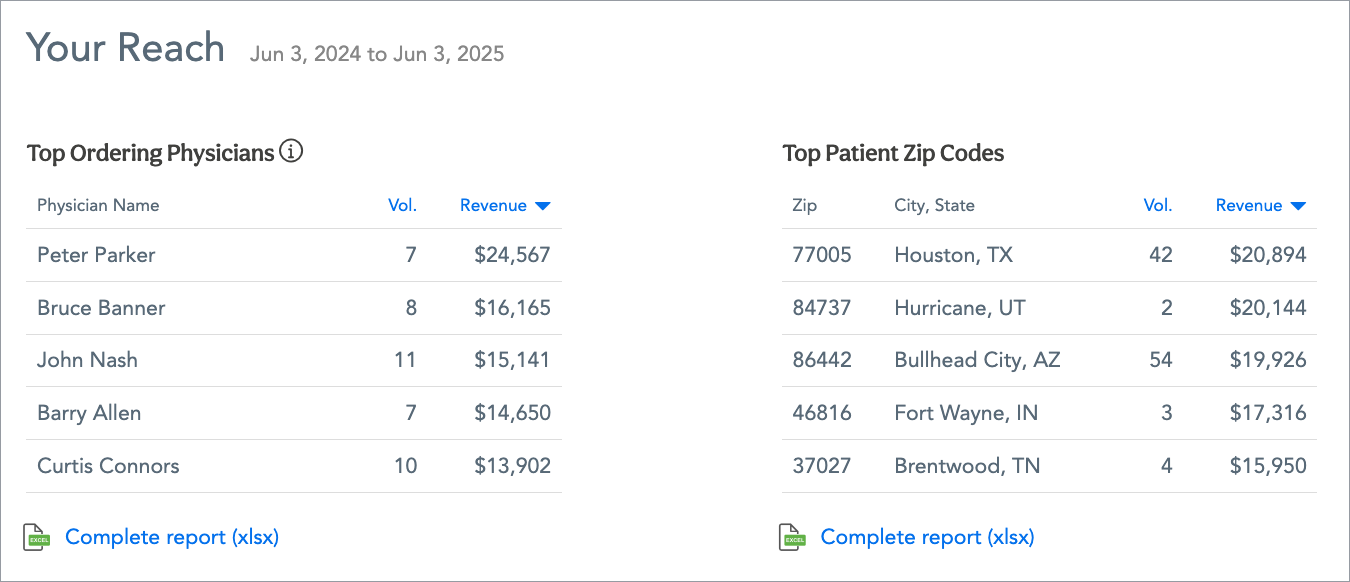This screenshot has width=1350, height=582.
Task: Toggle Revenue sort arrow in zip codes table
Action: point(1298,206)
